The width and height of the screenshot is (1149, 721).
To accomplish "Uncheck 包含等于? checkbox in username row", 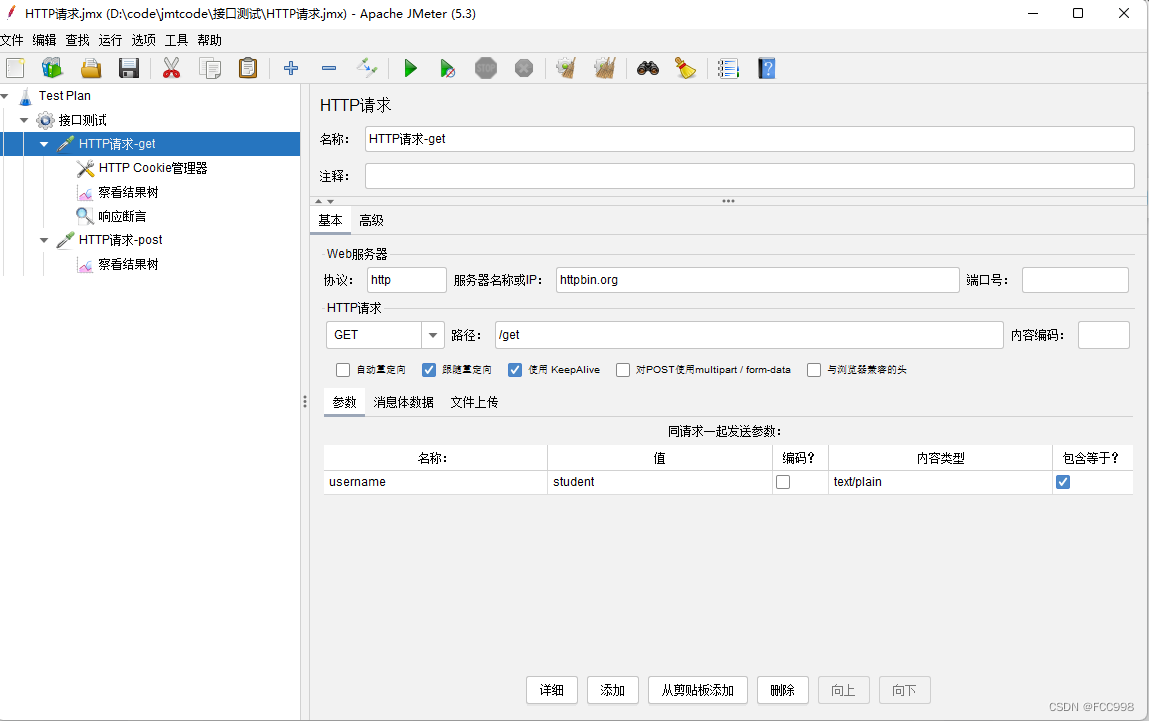I will point(1063,482).
